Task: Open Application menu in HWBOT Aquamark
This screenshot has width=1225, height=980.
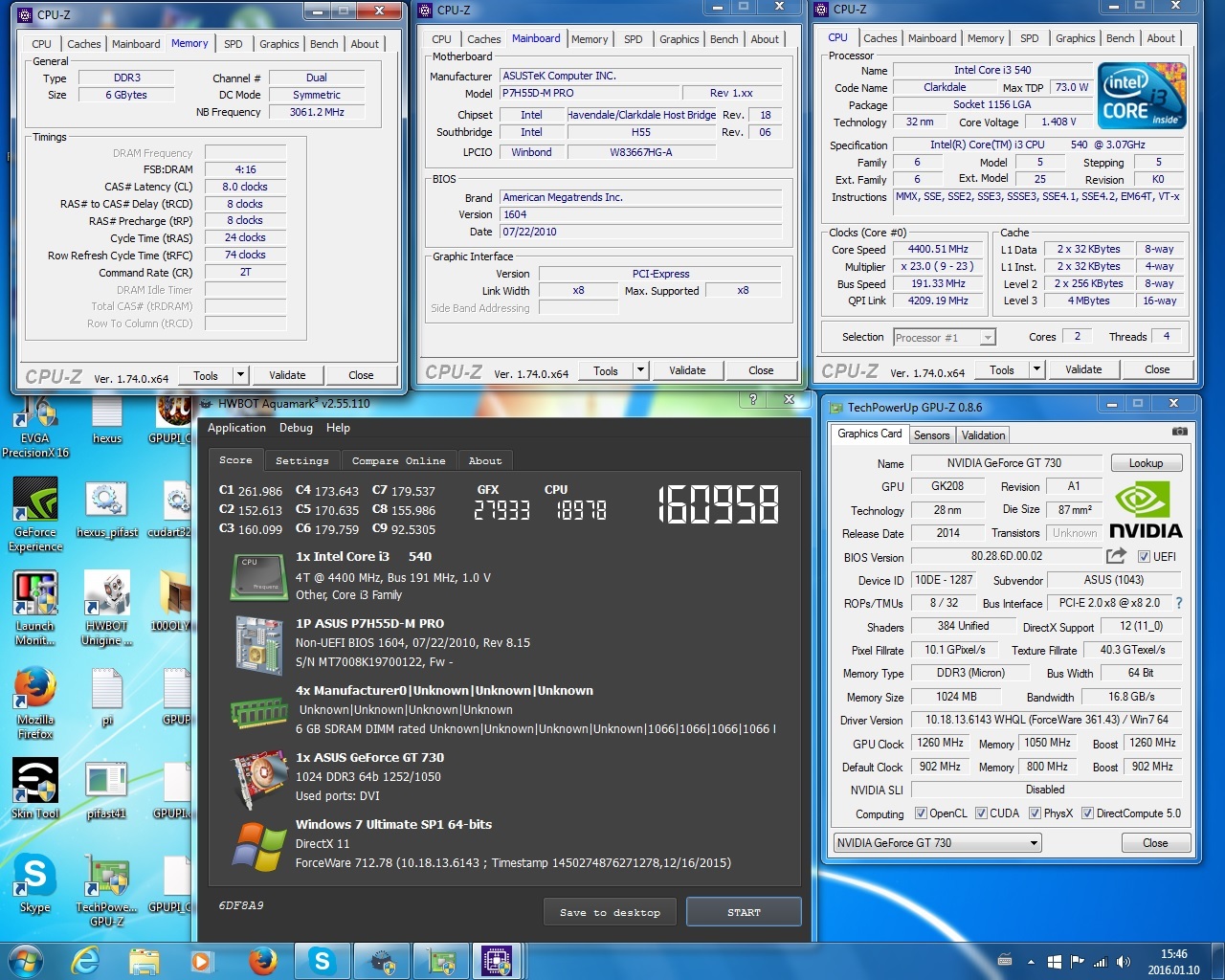Action: click(x=236, y=428)
